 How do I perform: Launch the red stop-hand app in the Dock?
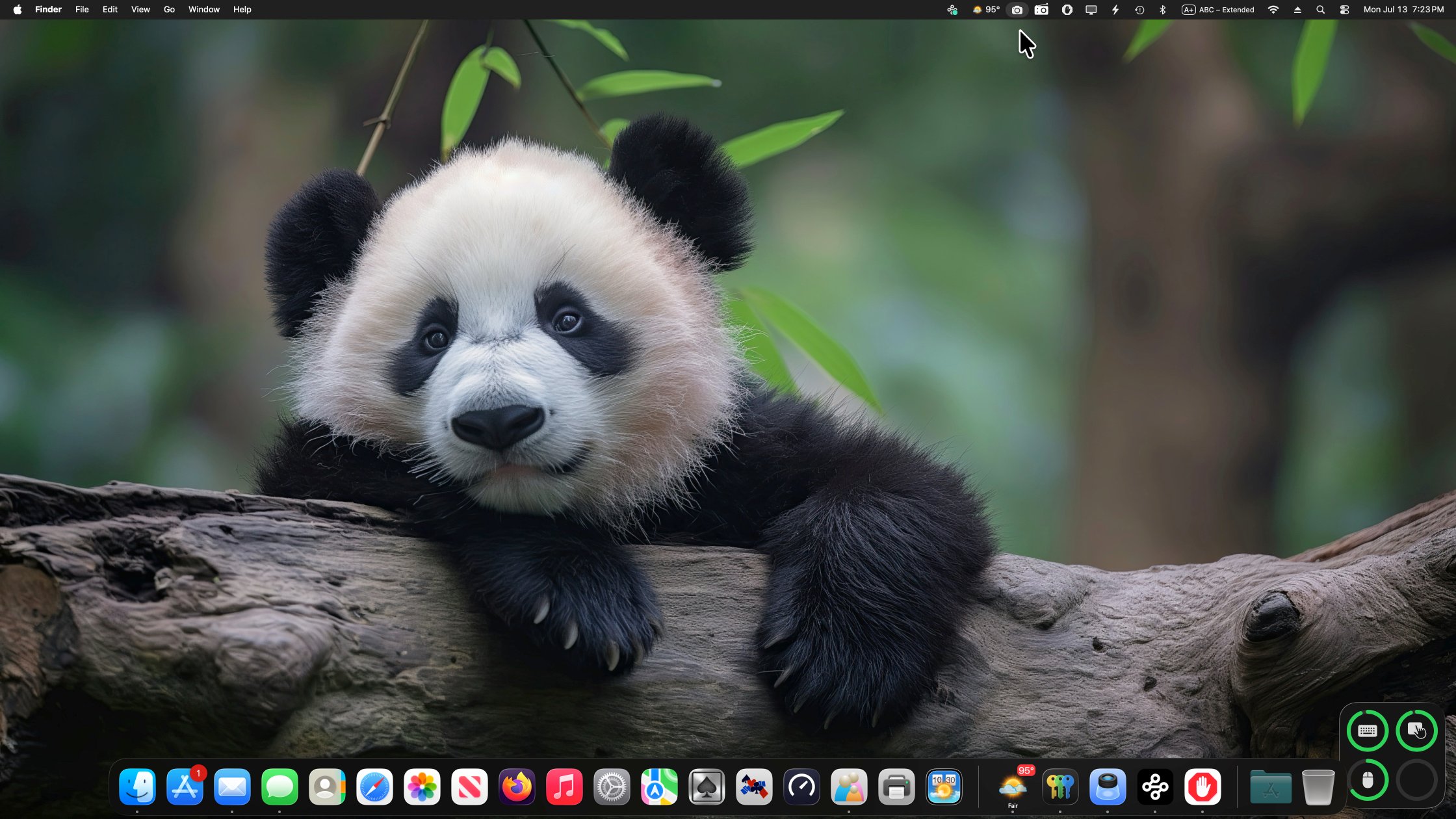coord(1202,787)
